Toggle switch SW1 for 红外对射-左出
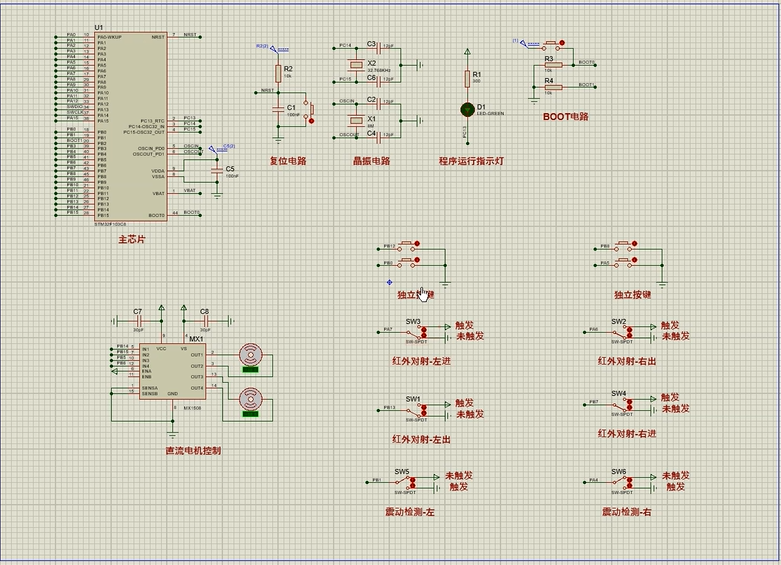This screenshot has width=781, height=565. pos(416,410)
